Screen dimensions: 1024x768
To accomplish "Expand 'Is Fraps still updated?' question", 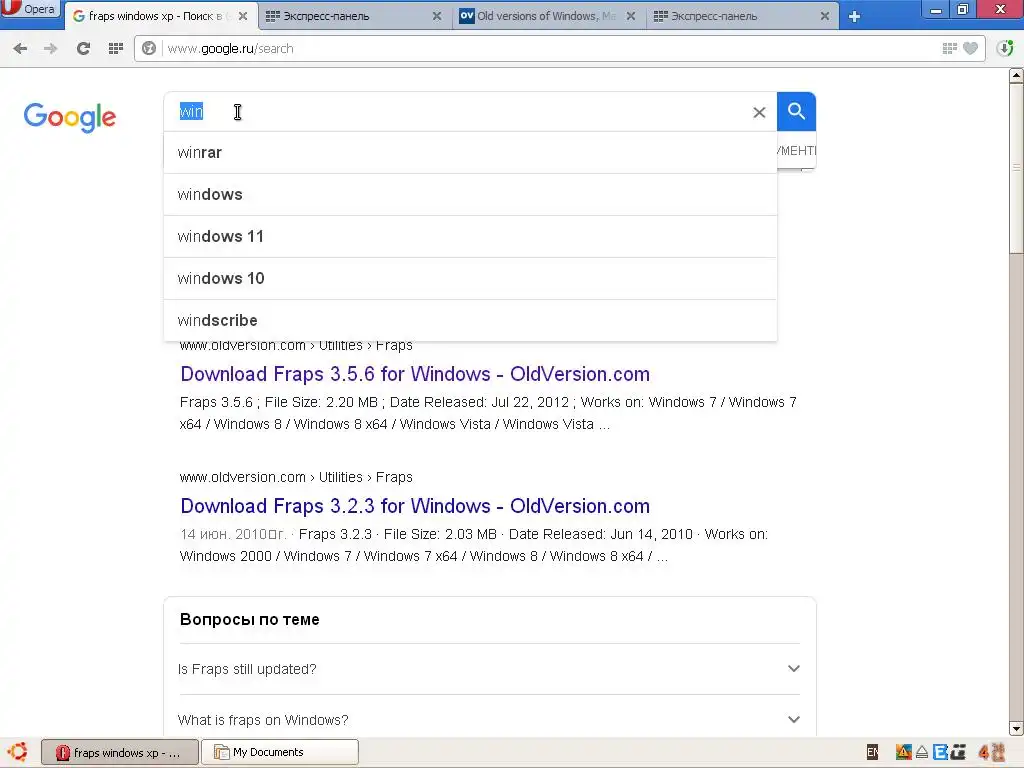I will pyautogui.click(x=489, y=669).
